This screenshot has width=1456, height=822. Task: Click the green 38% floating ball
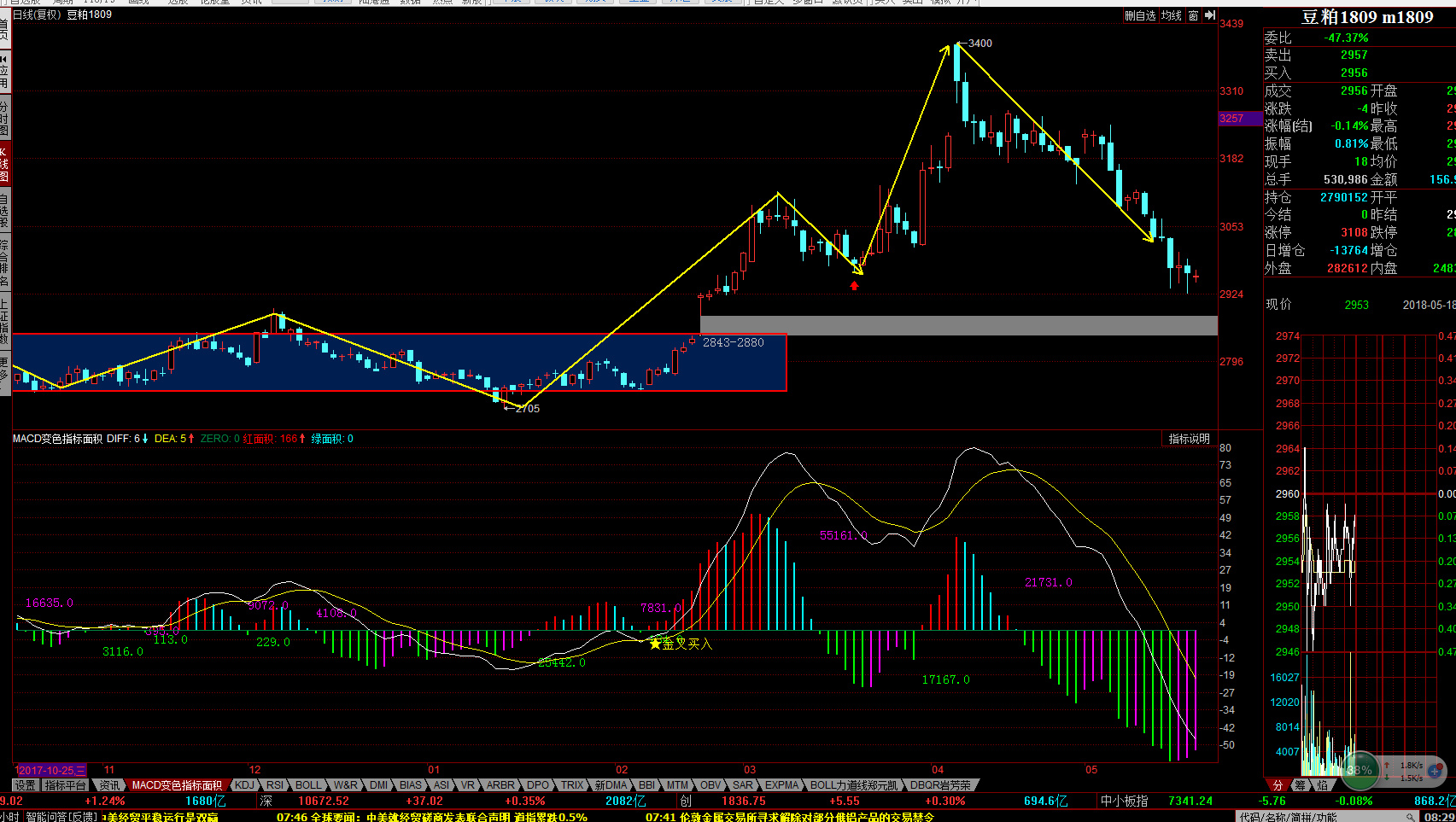pyautogui.click(x=1360, y=769)
